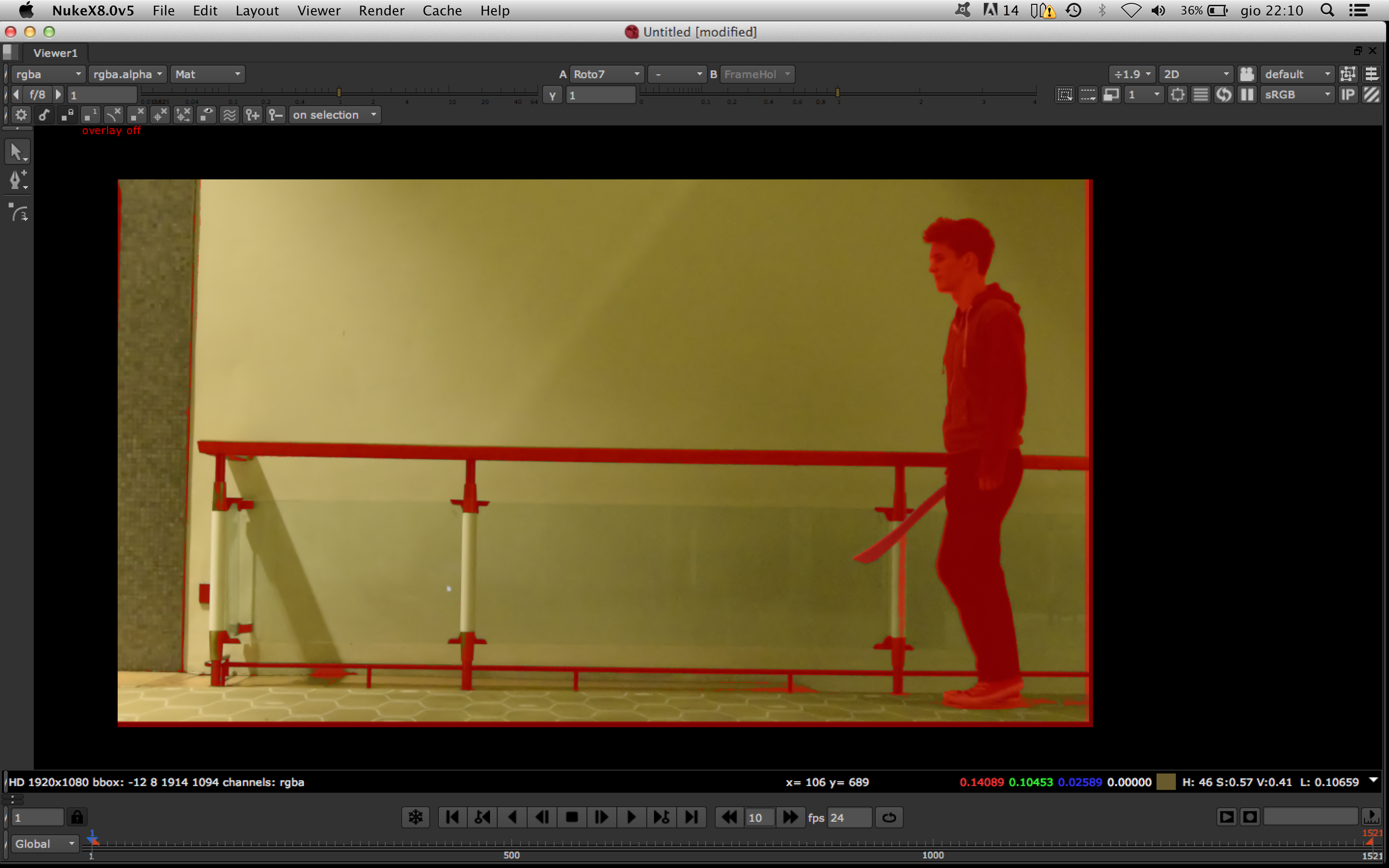This screenshot has height=868, width=1389.
Task: Stop playback with the stop button
Action: click(572, 817)
